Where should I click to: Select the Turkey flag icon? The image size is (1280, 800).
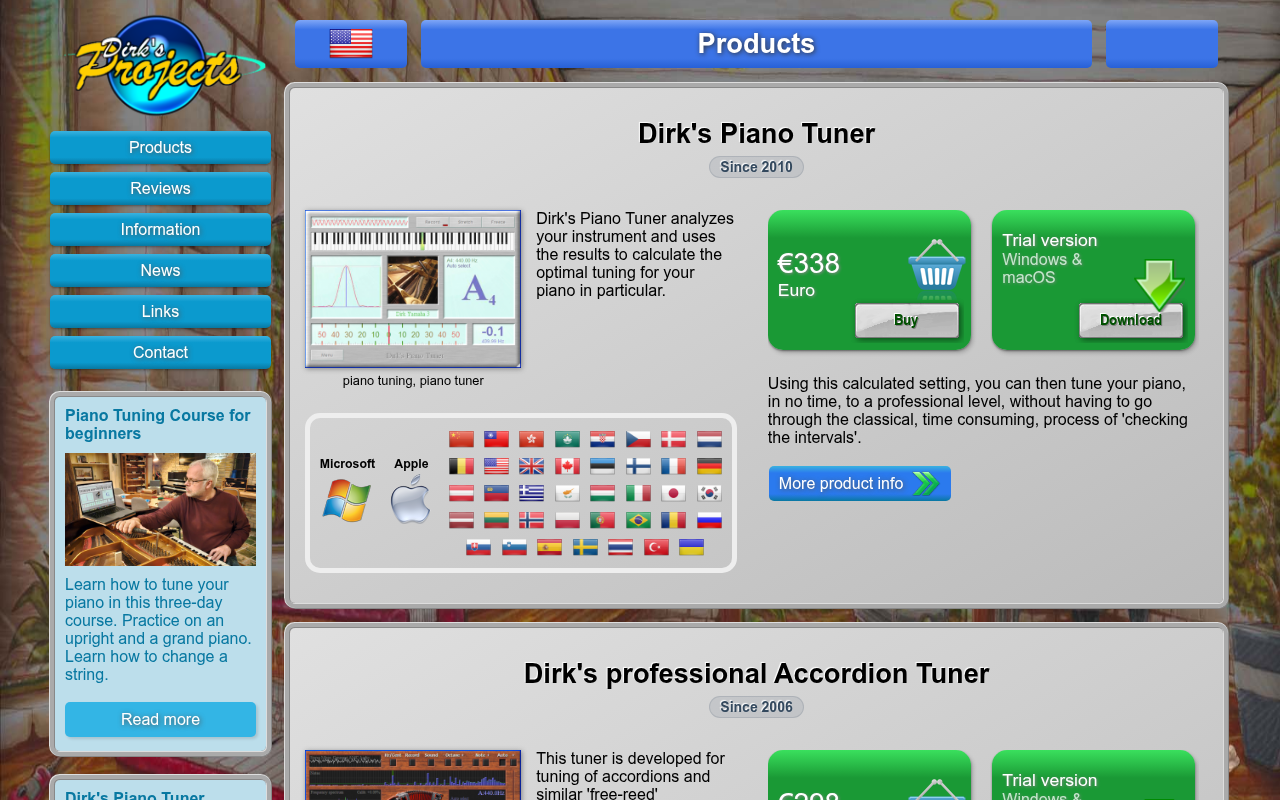(656, 547)
